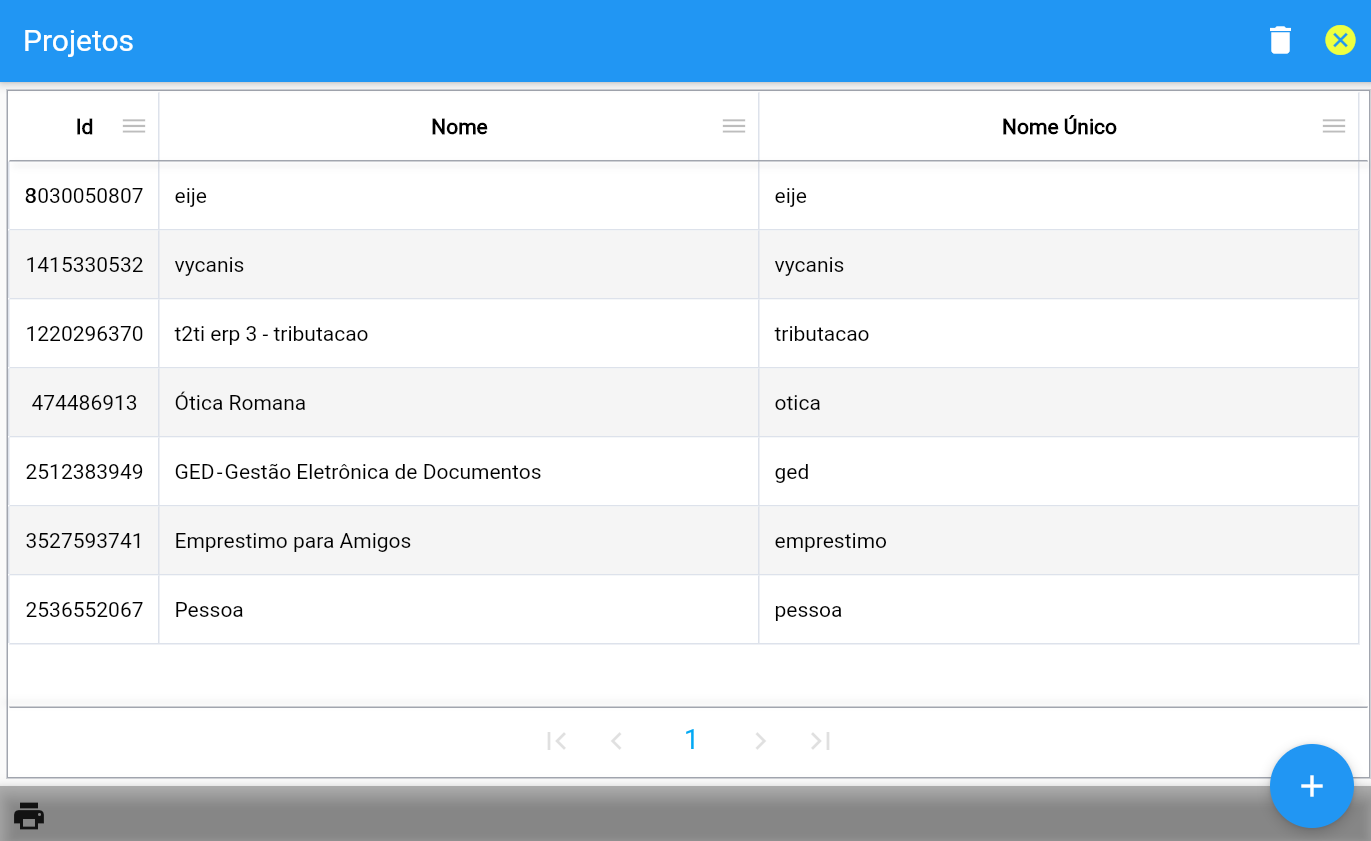
Task: Click the printer icon
Action: coord(29,816)
